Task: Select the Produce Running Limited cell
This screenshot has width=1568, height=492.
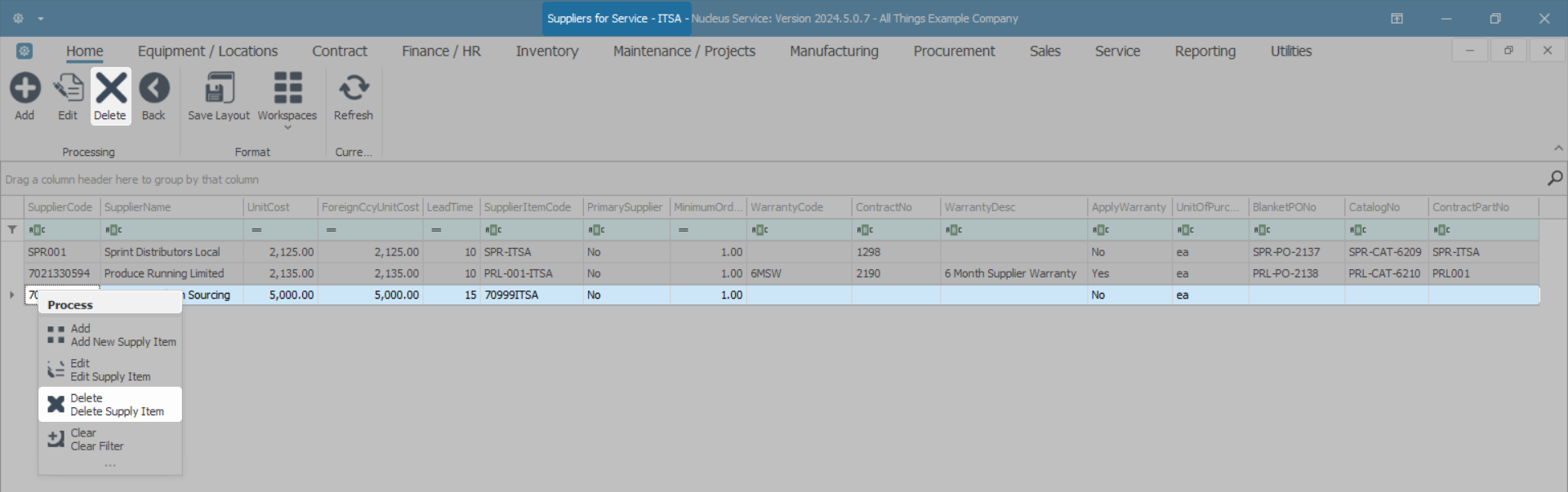Action: pyautogui.click(x=171, y=273)
